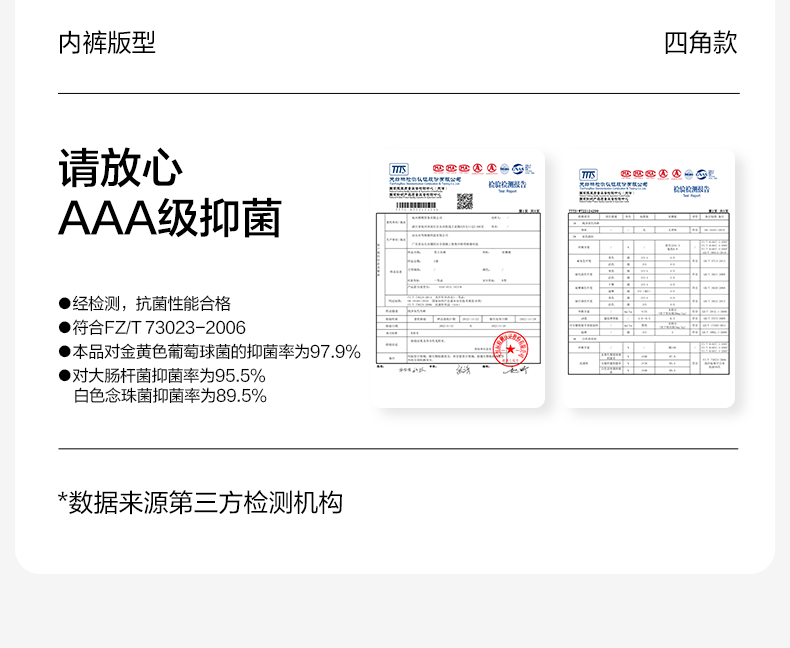Click the 检验检测报告 title on first report

pos(507,185)
